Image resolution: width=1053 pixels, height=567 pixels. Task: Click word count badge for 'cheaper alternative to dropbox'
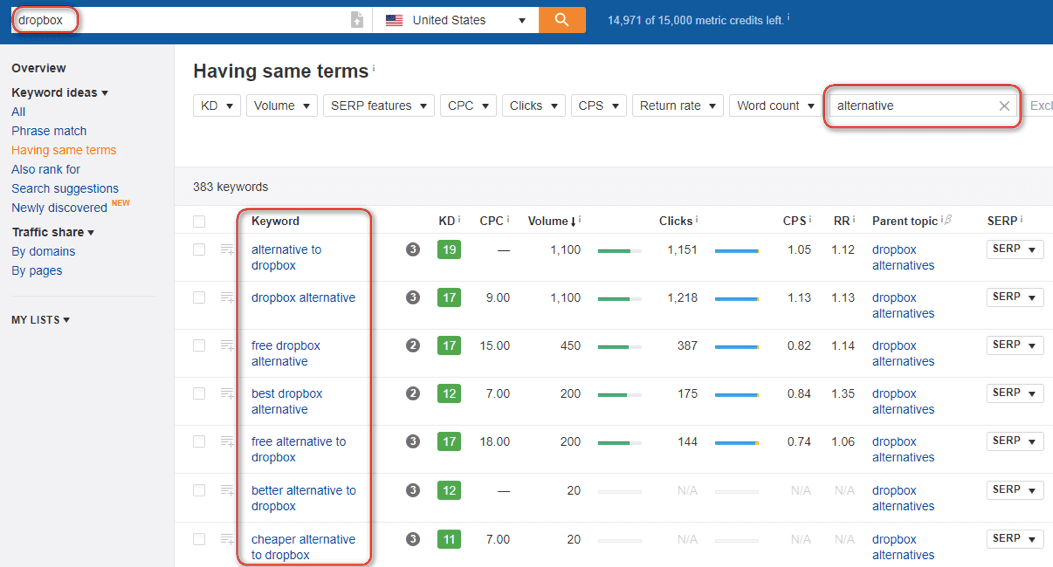[x=413, y=539]
